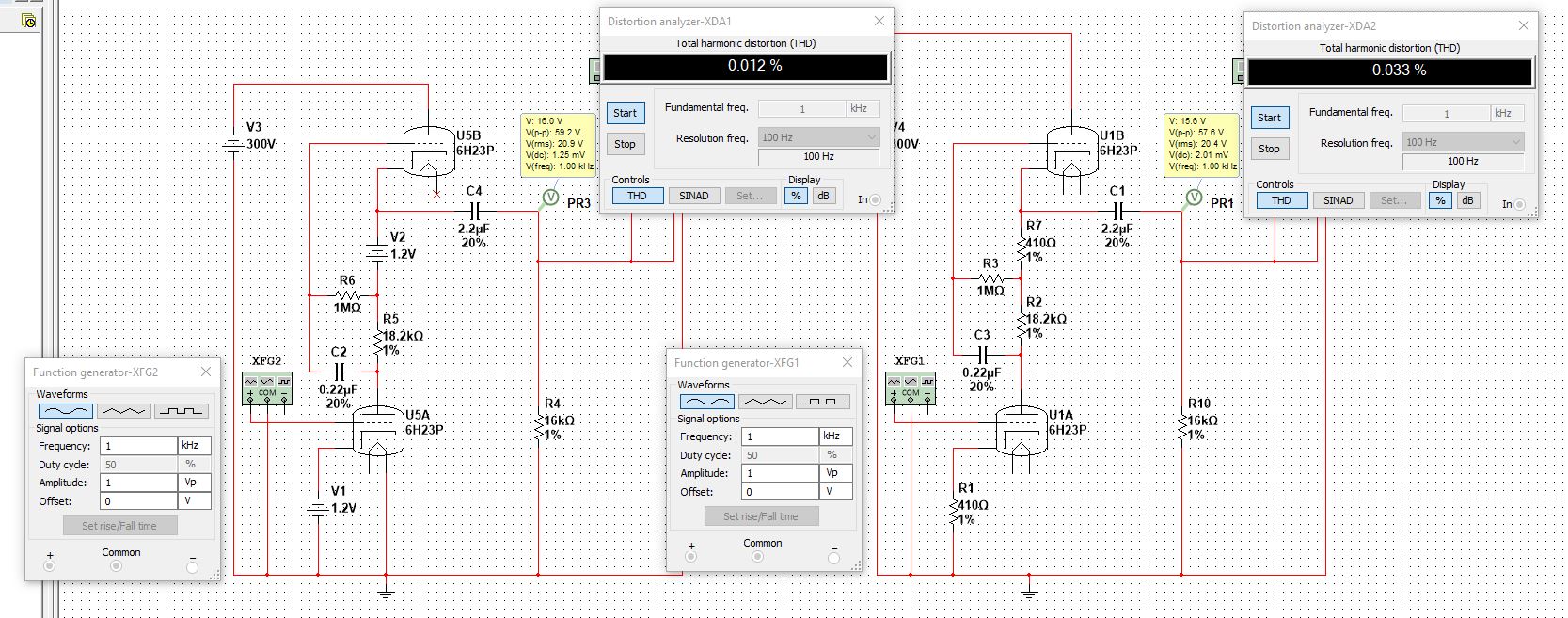This screenshot has width=1568, height=618.
Task: Click Stop in Distortion analyzer-XDA1
Action: point(625,144)
